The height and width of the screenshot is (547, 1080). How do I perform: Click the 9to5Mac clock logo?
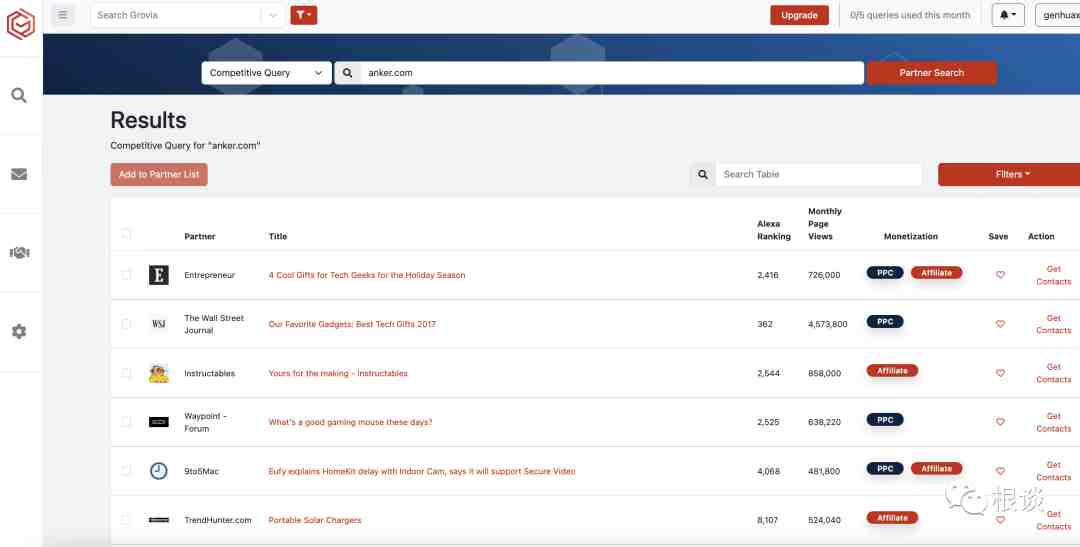click(x=158, y=471)
